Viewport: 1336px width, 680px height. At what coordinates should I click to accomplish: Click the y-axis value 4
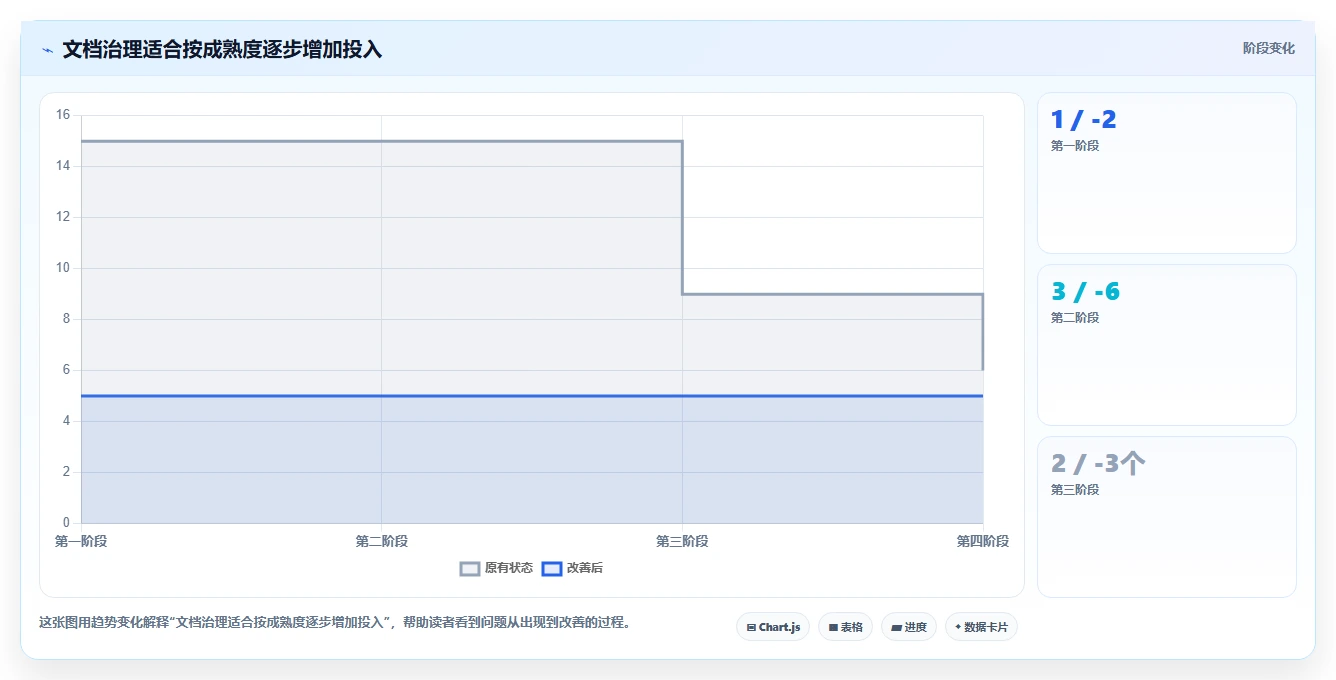coord(66,421)
